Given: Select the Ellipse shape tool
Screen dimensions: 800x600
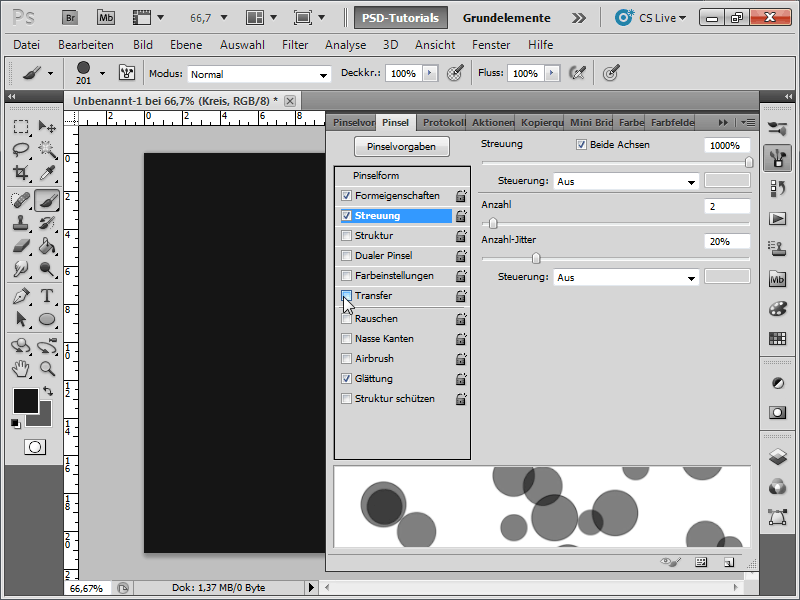Looking at the screenshot, I should 47,319.
